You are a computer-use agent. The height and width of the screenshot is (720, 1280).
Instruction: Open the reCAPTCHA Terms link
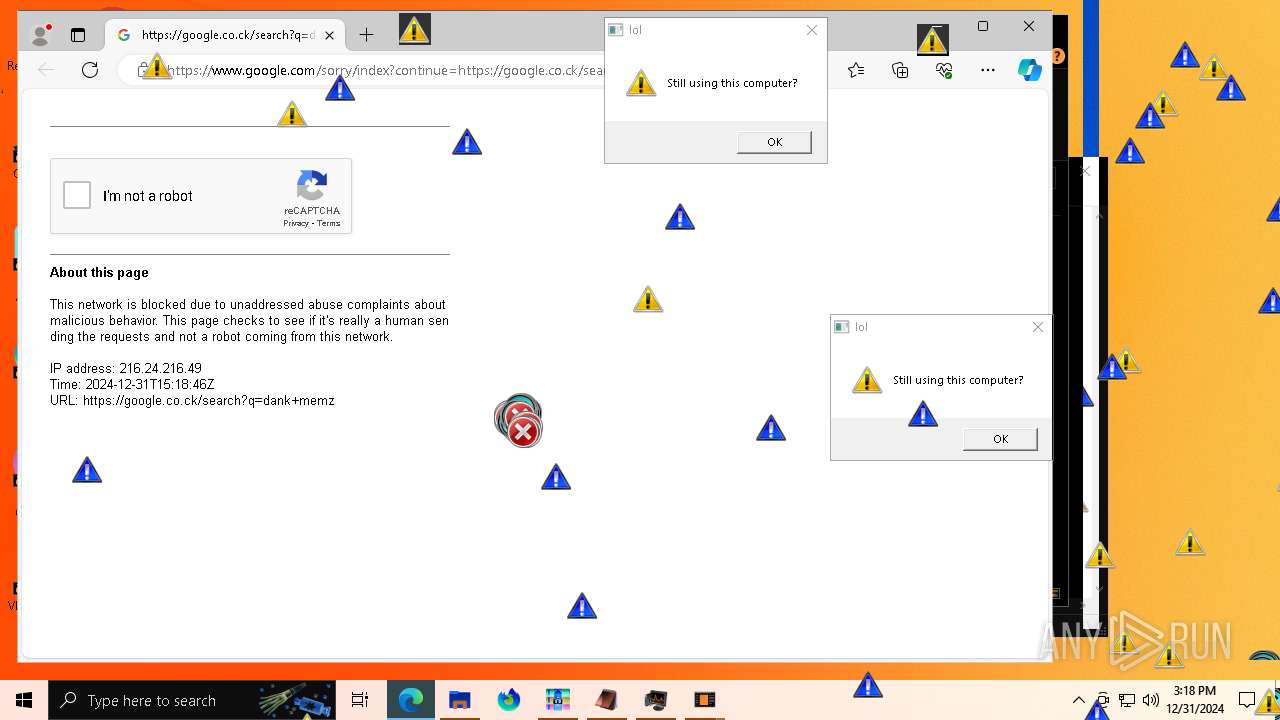click(x=329, y=223)
